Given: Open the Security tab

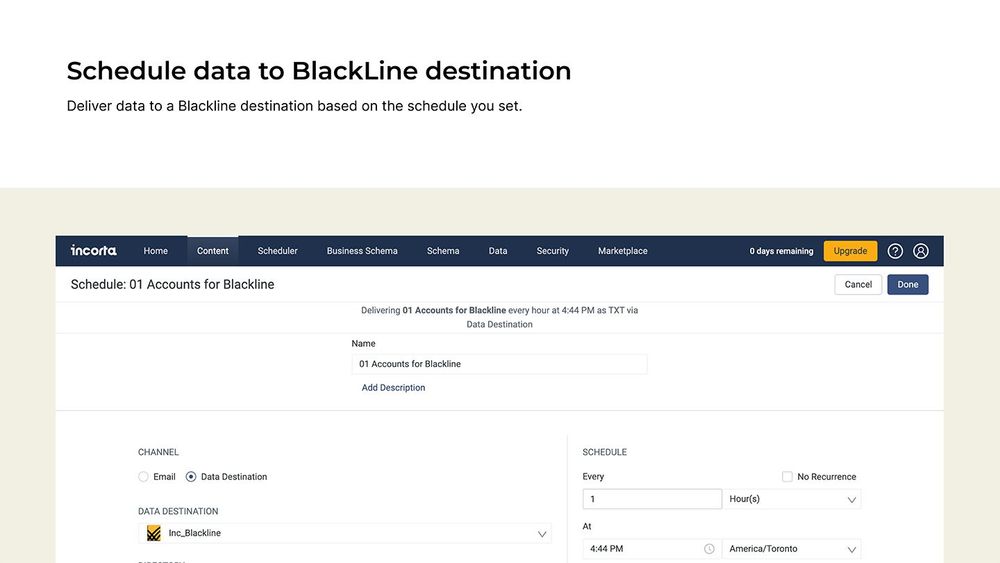Looking at the screenshot, I should click(552, 251).
